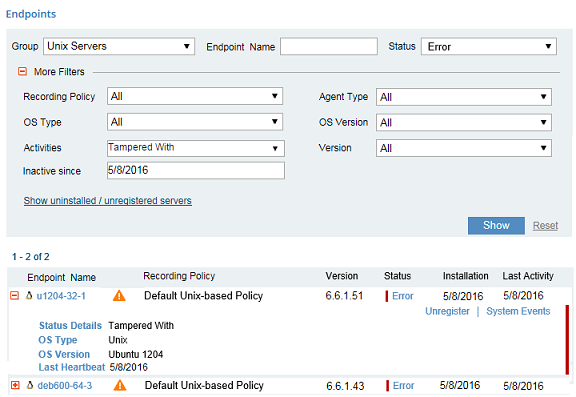Image resolution: width=576 pixels, height=397 pixels.
Task: Collapse details for endpoint u1204-32-1
Action: click(14, 295)
